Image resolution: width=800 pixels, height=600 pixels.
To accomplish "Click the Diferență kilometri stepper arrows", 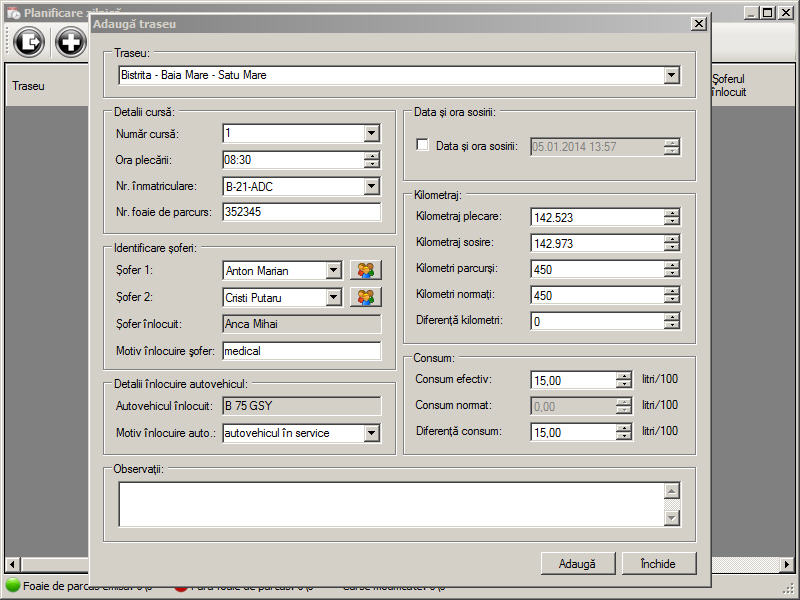I will tap(672, 321).
